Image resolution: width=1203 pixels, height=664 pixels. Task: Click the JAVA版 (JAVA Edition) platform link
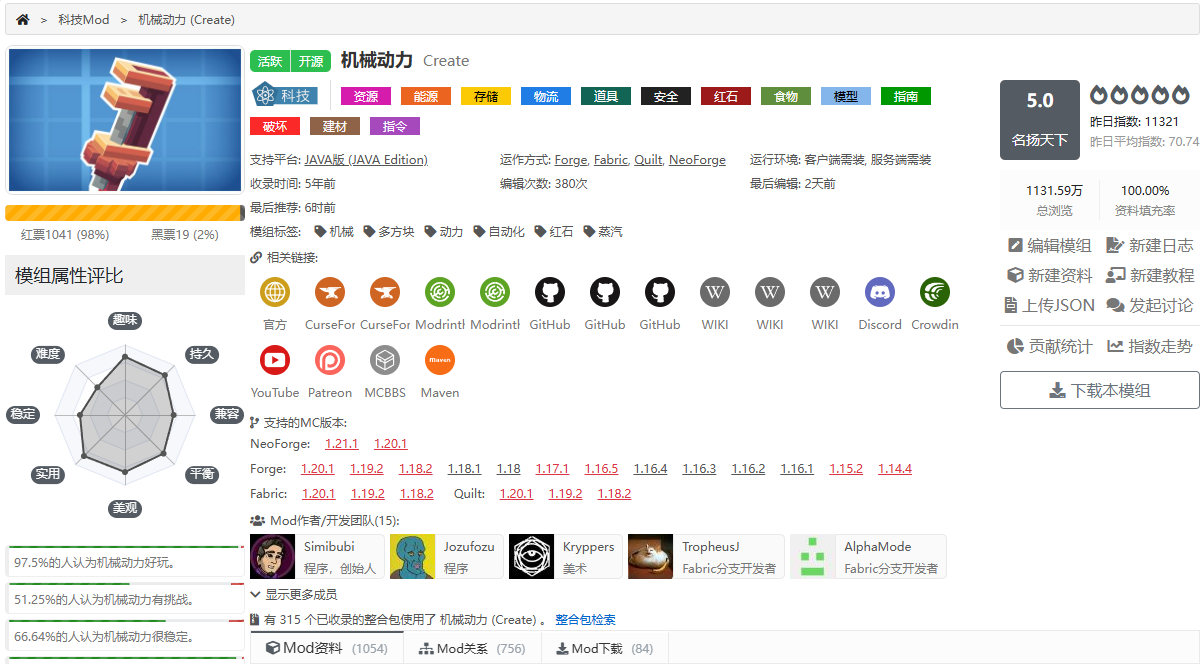pyautogui.click(x=366, y=159)
